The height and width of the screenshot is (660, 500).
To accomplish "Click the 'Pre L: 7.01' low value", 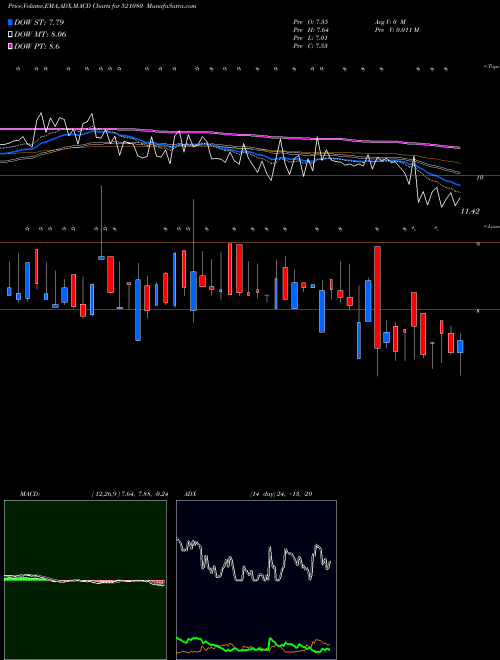I will click(x=311, y=38).
